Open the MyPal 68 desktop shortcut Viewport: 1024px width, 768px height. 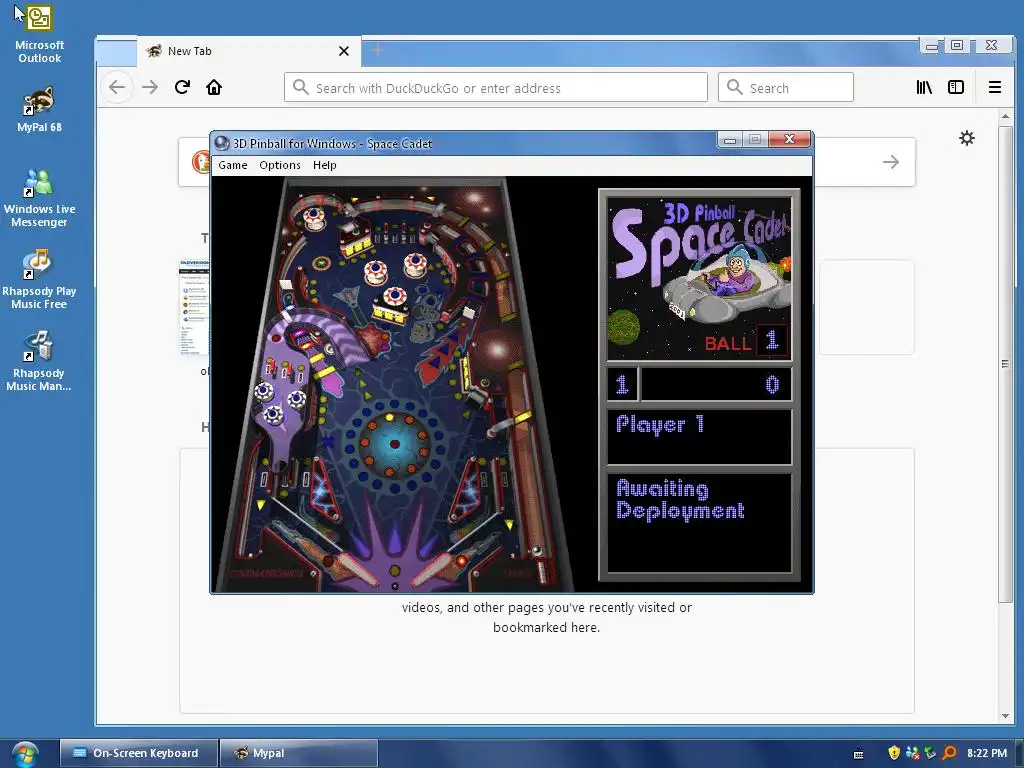click(x=39, y=110)
